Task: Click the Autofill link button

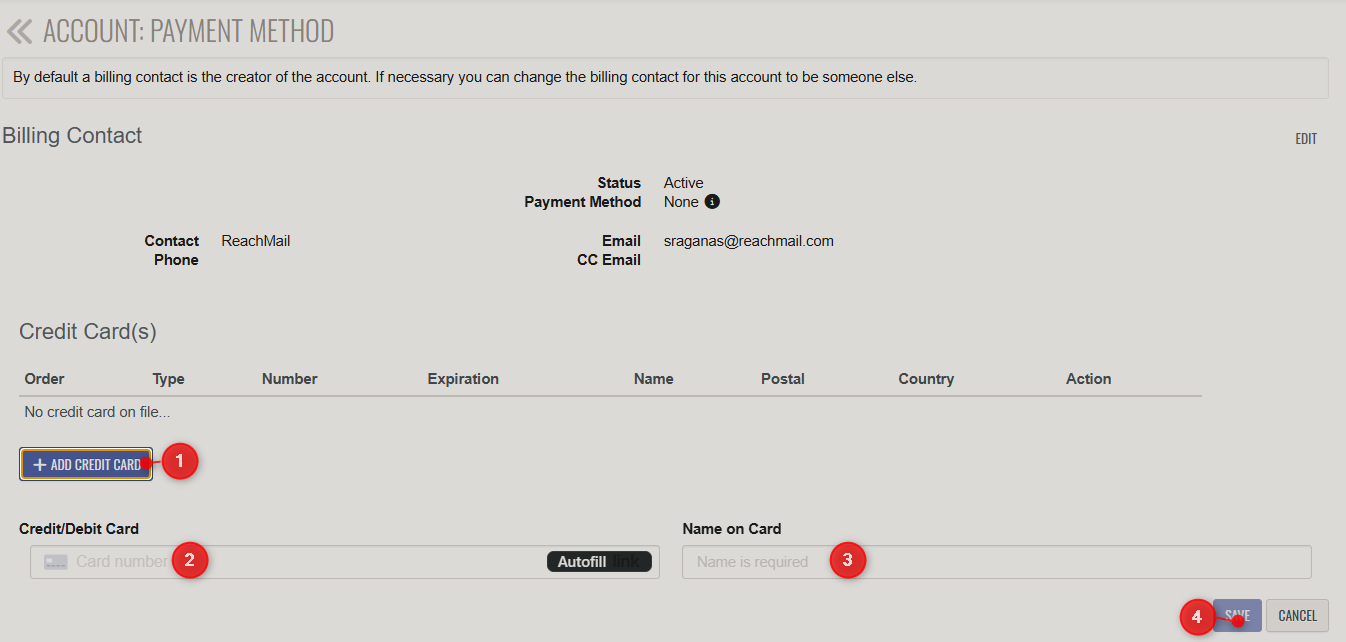Action: click(599, 562)
